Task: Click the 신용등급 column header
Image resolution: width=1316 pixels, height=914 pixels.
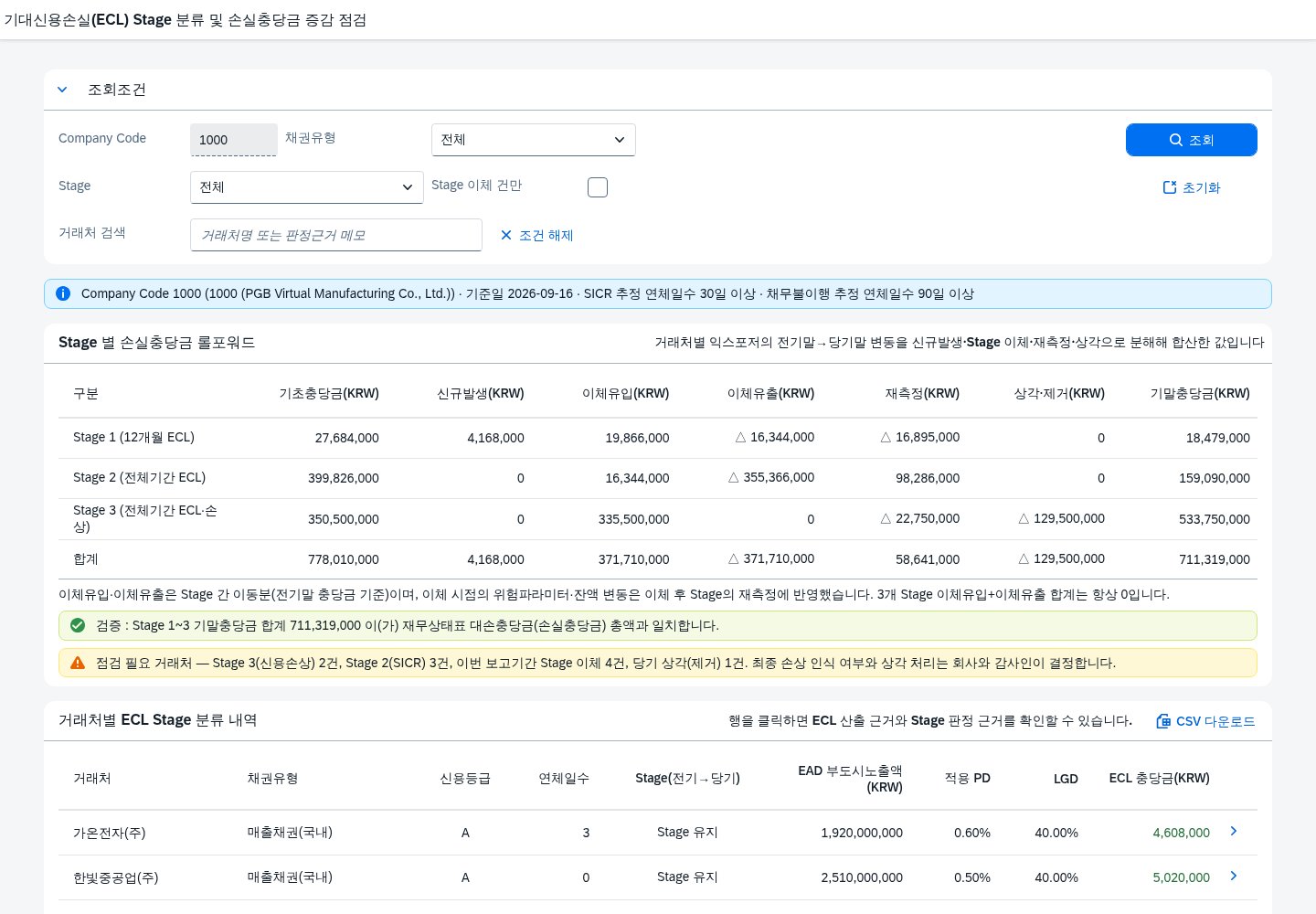Action: [x=465, y=778]
